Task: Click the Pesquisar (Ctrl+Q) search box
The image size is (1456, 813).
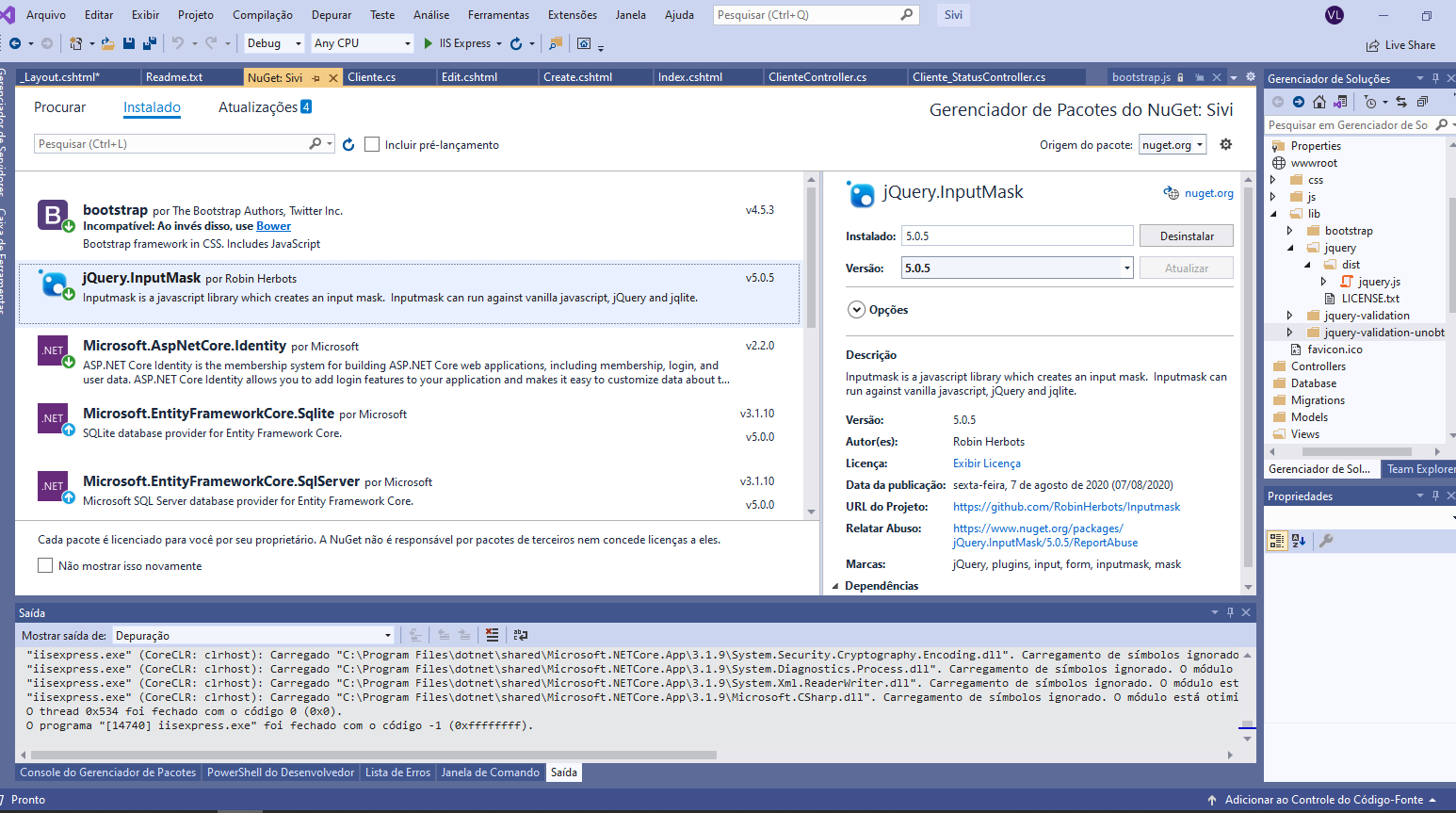Action: click(816, 15)
